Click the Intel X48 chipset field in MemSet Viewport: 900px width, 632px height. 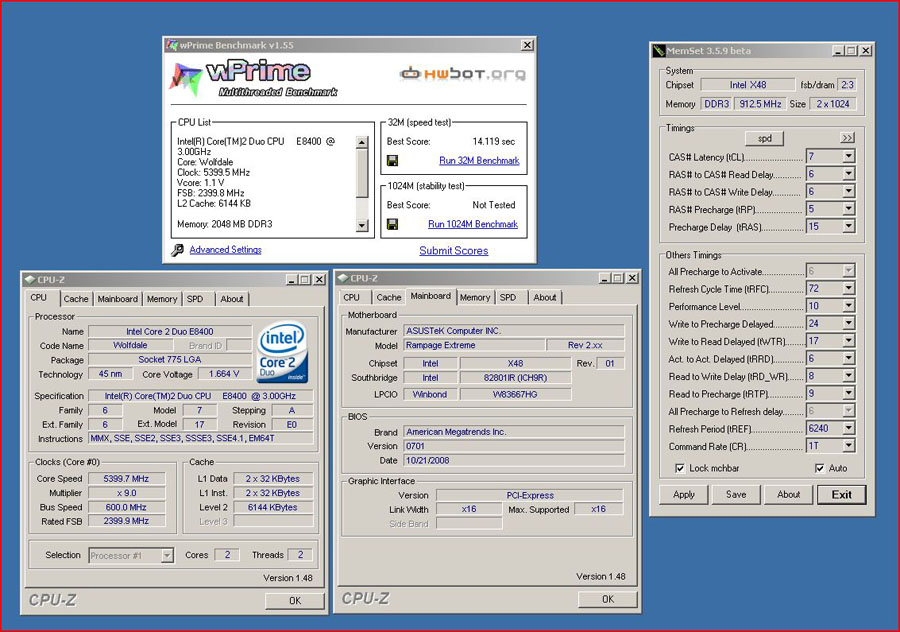tap(748, 85)
